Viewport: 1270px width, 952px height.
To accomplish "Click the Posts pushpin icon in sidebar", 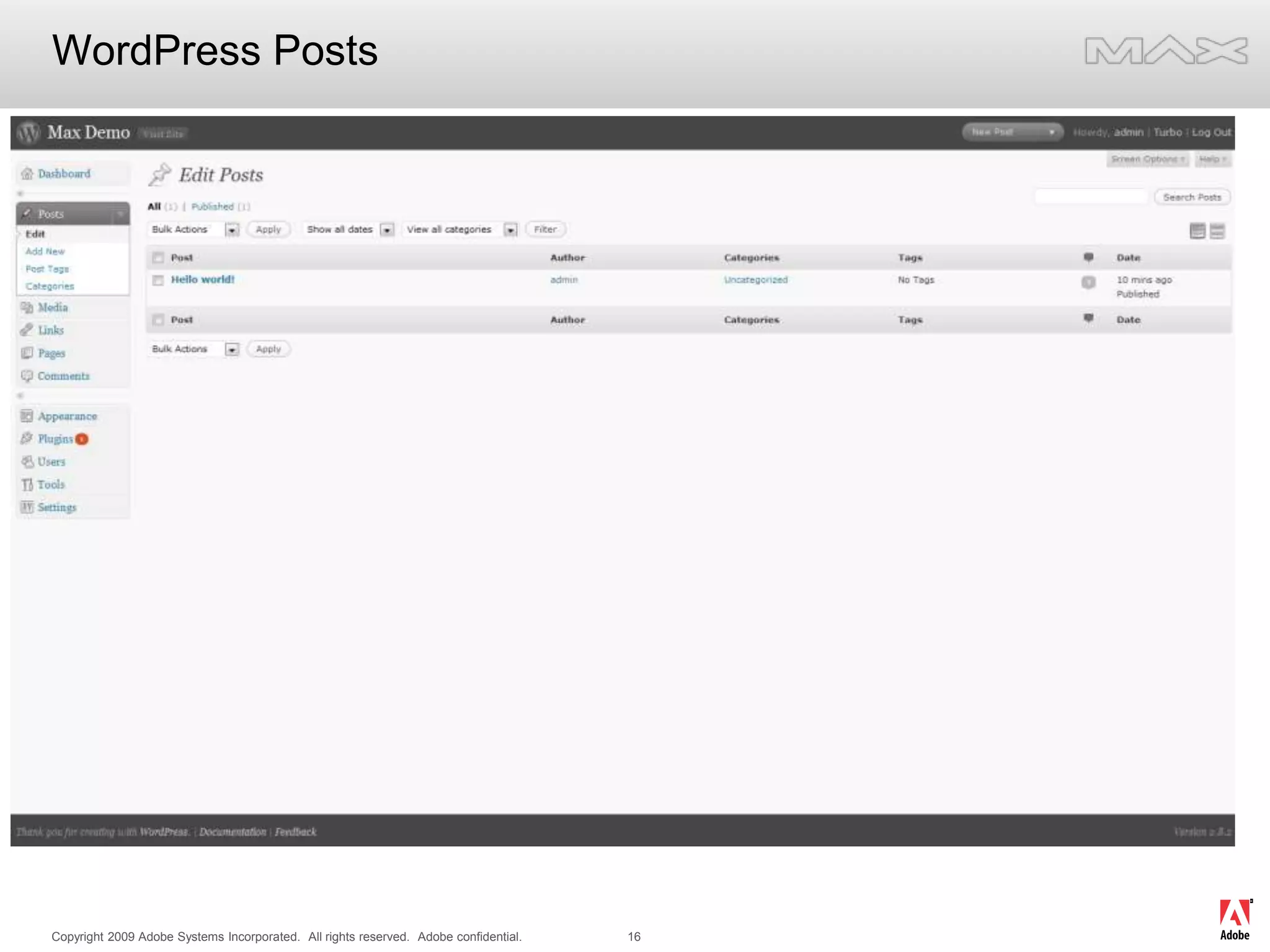I will tap(27, 214).
